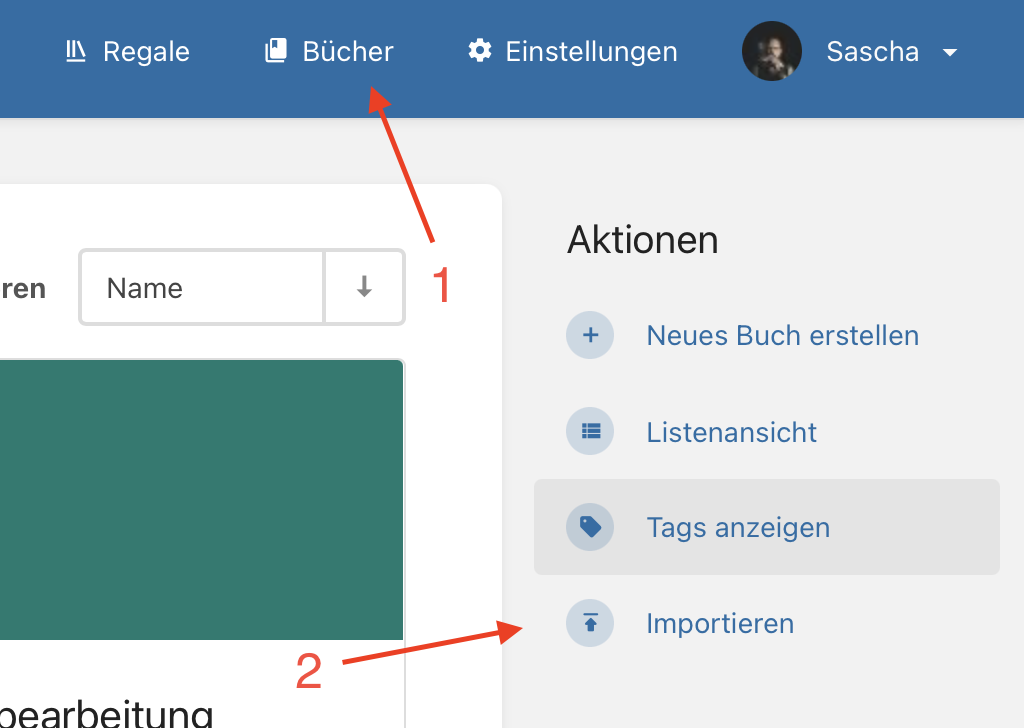Click the tag icon beside Tags anzeigen
1024x728 pixels.
(x=590, y=527)
